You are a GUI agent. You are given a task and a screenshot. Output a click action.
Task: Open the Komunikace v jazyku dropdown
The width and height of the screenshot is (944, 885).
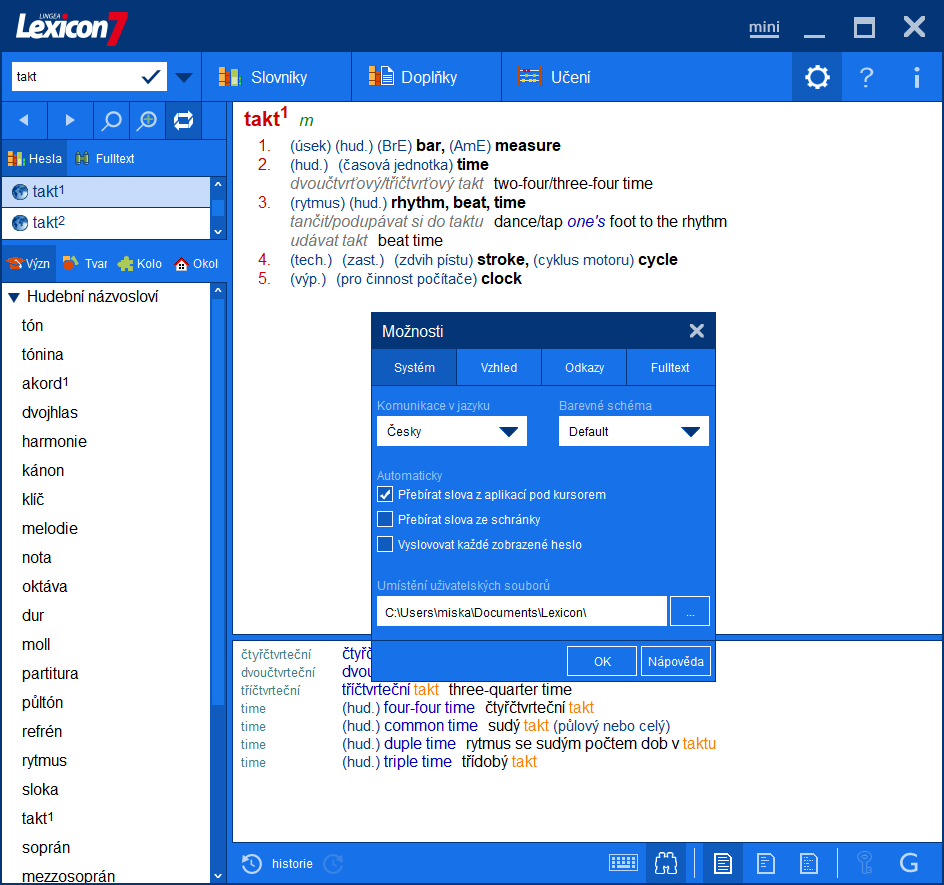(x=452, y=431)
